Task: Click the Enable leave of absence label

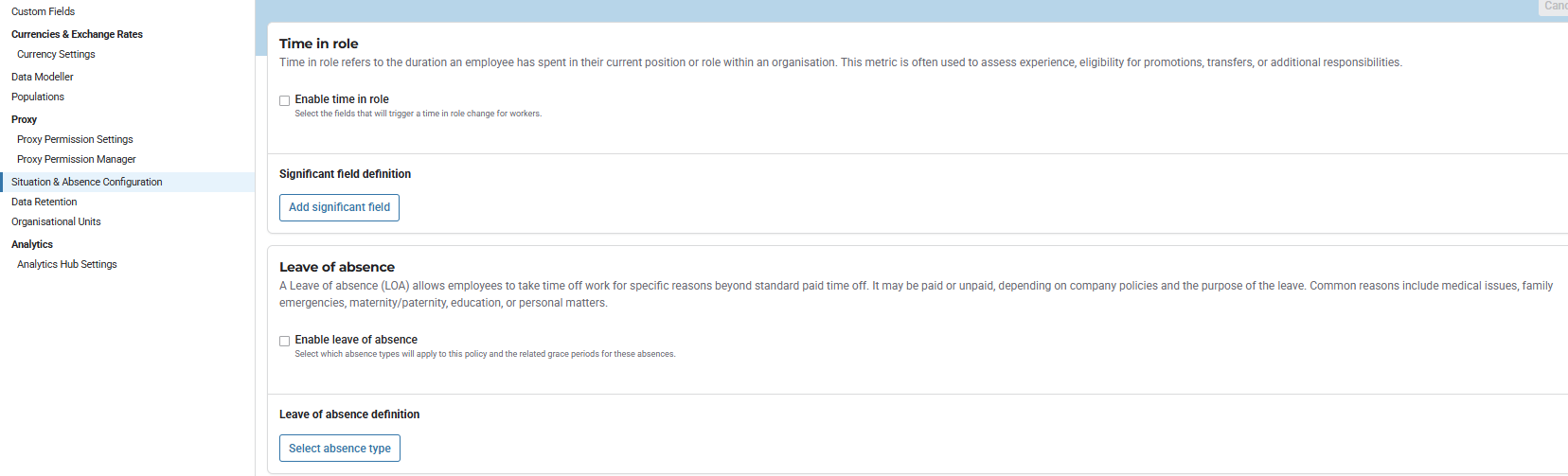Action: click(x=356, y=340)
